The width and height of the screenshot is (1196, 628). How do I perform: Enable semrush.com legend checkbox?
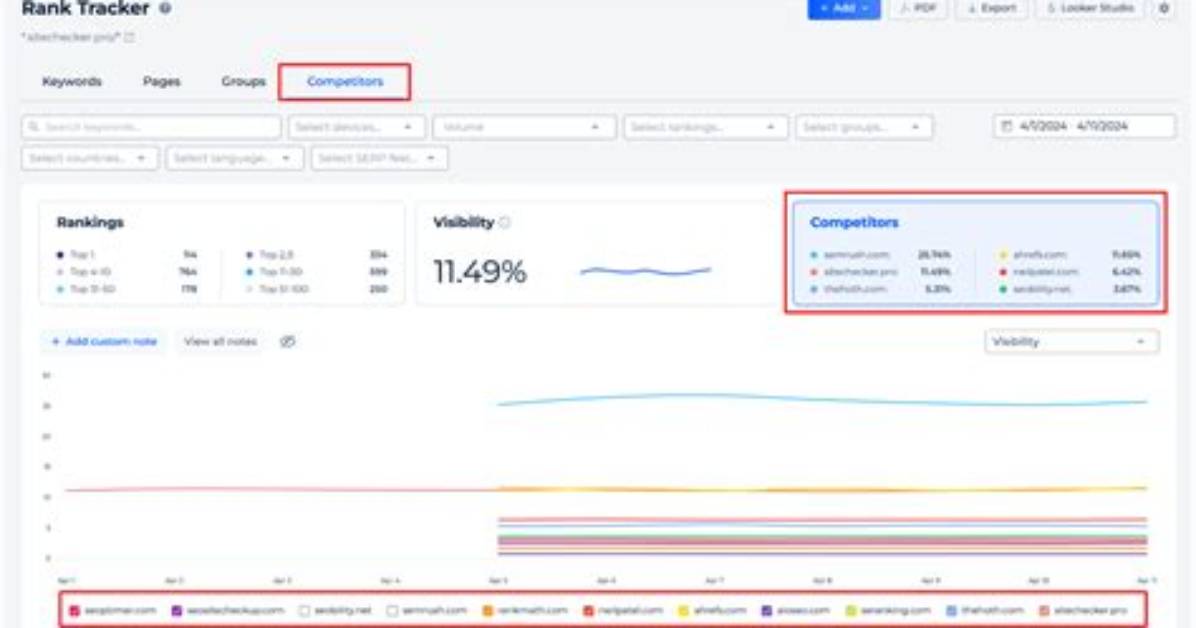tap(392, 610)
